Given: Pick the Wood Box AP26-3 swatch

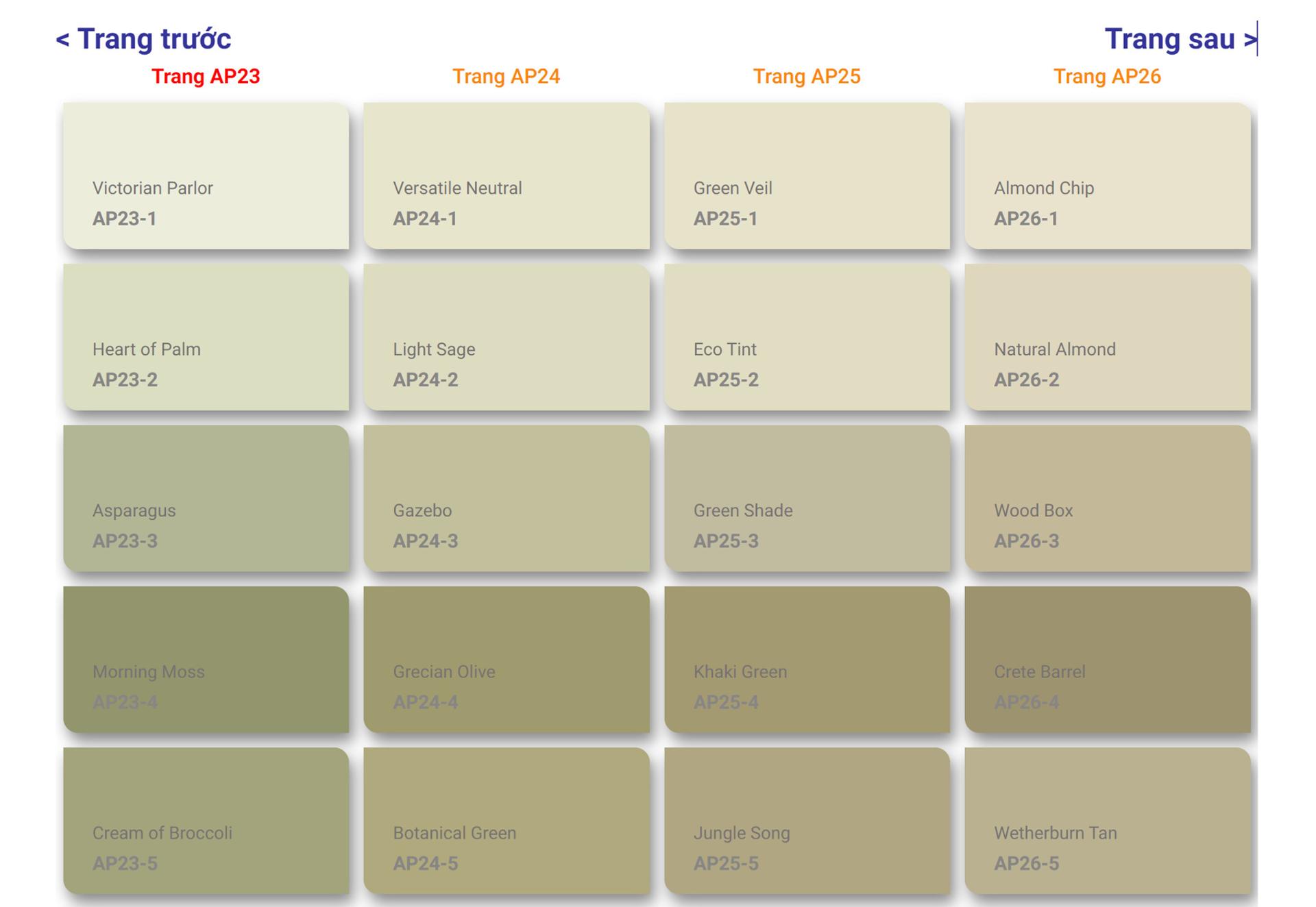Looking at the screenshot, I should (1107, 498).
